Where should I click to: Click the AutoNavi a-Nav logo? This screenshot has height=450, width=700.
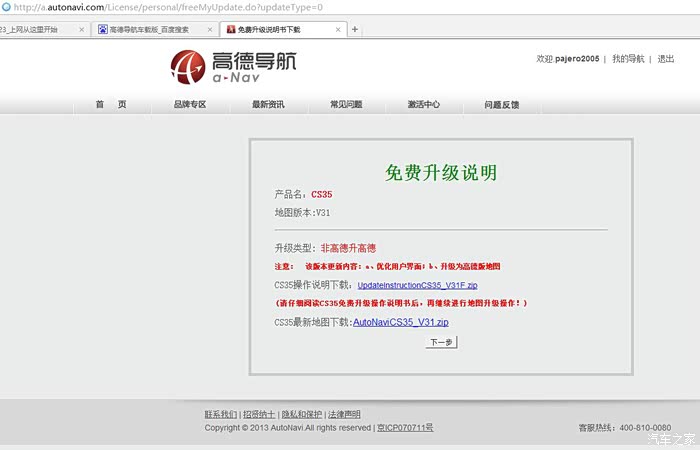[233, 67]
